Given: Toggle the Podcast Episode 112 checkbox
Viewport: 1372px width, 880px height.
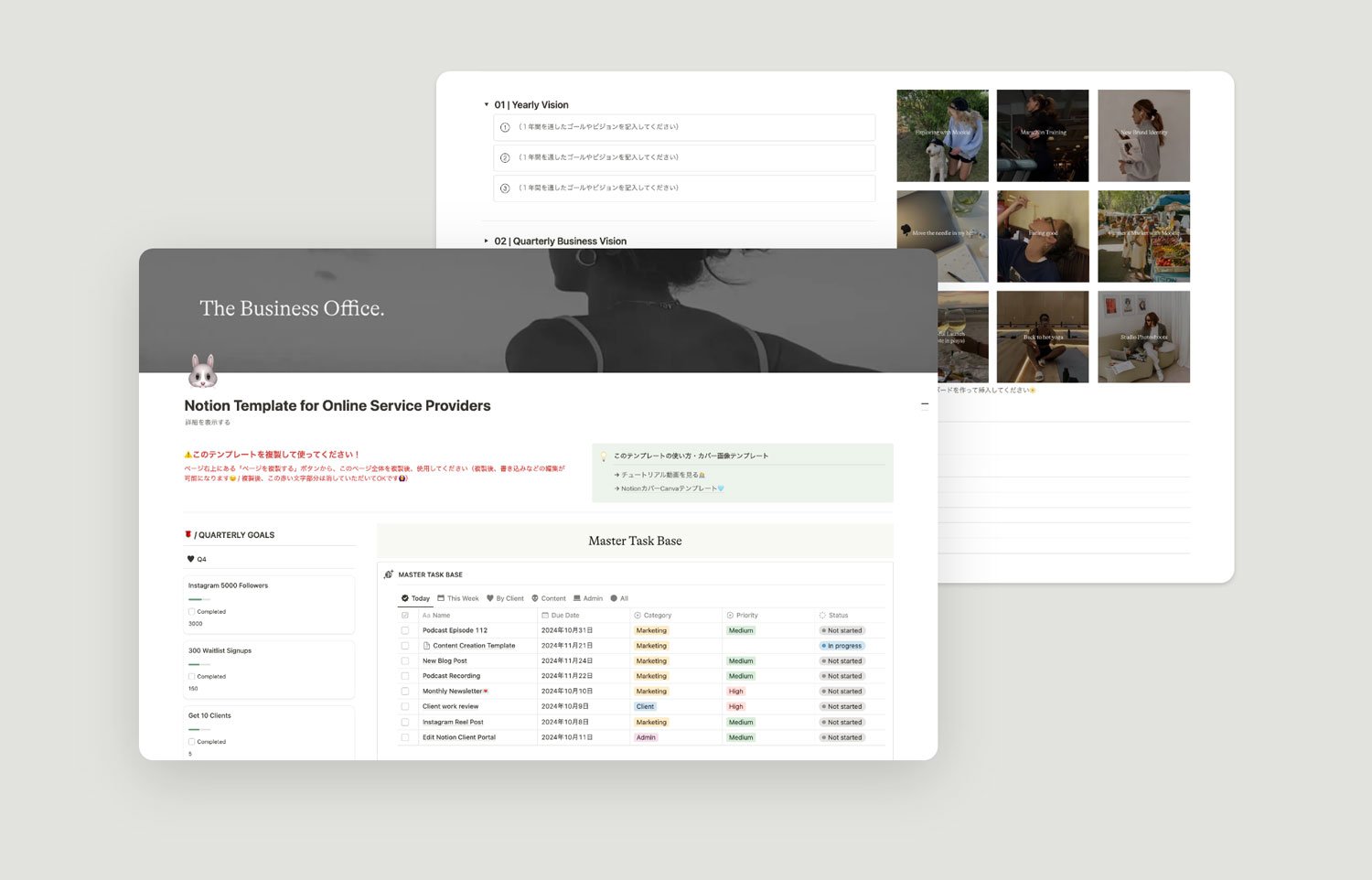Looking at the screenshot, I should click(405, 630).
